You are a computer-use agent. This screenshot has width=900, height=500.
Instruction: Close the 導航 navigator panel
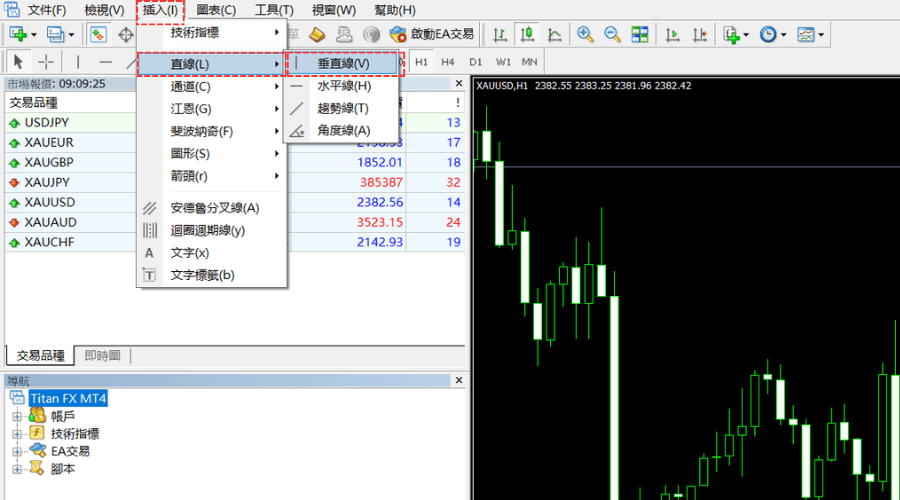[x=459, y=380]
